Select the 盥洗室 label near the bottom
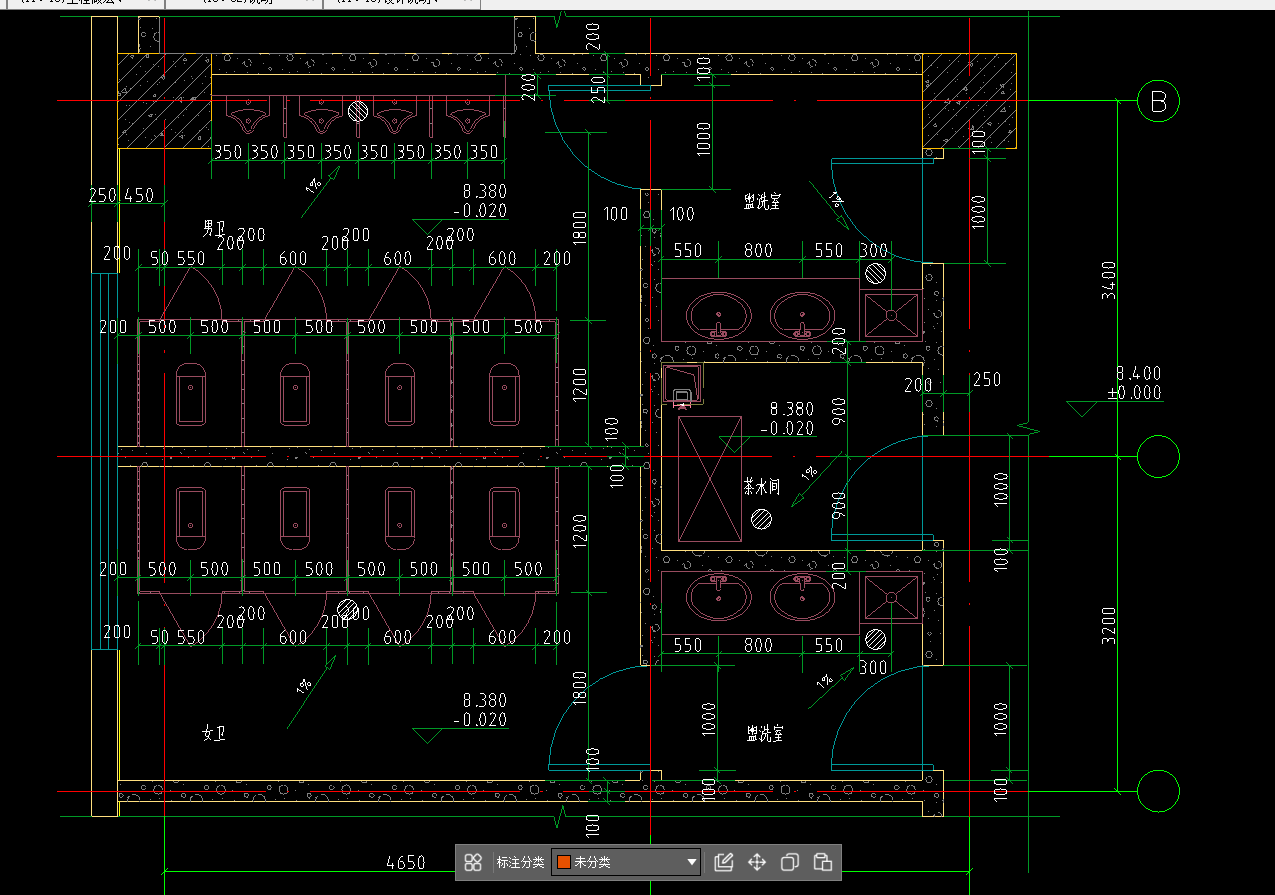 click(x=765, y=733)
